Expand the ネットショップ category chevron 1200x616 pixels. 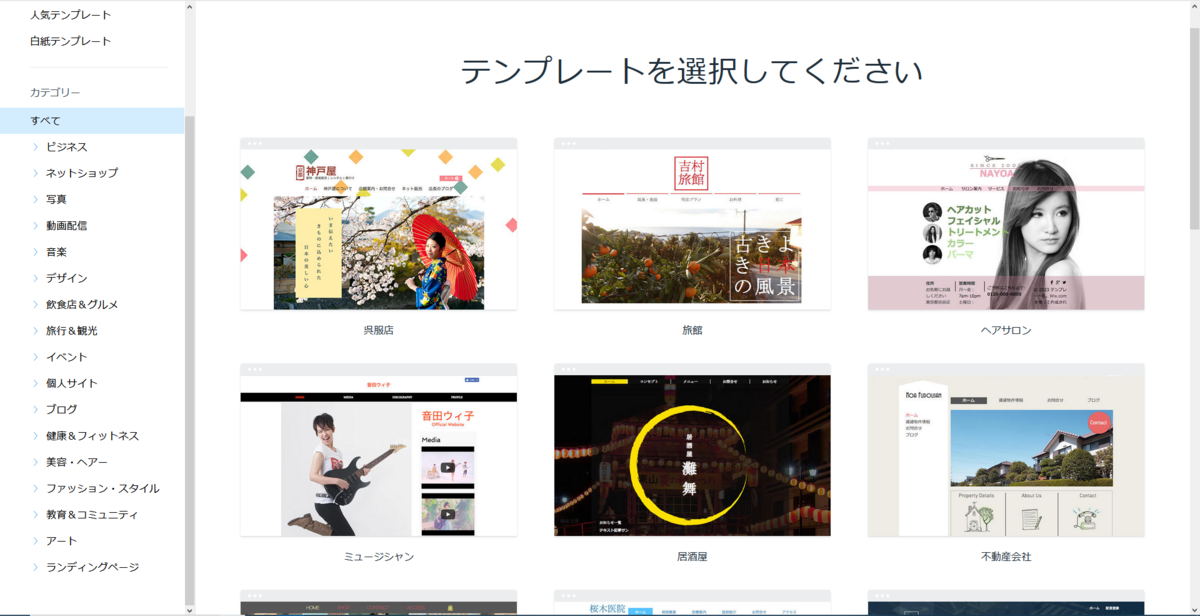35,173
